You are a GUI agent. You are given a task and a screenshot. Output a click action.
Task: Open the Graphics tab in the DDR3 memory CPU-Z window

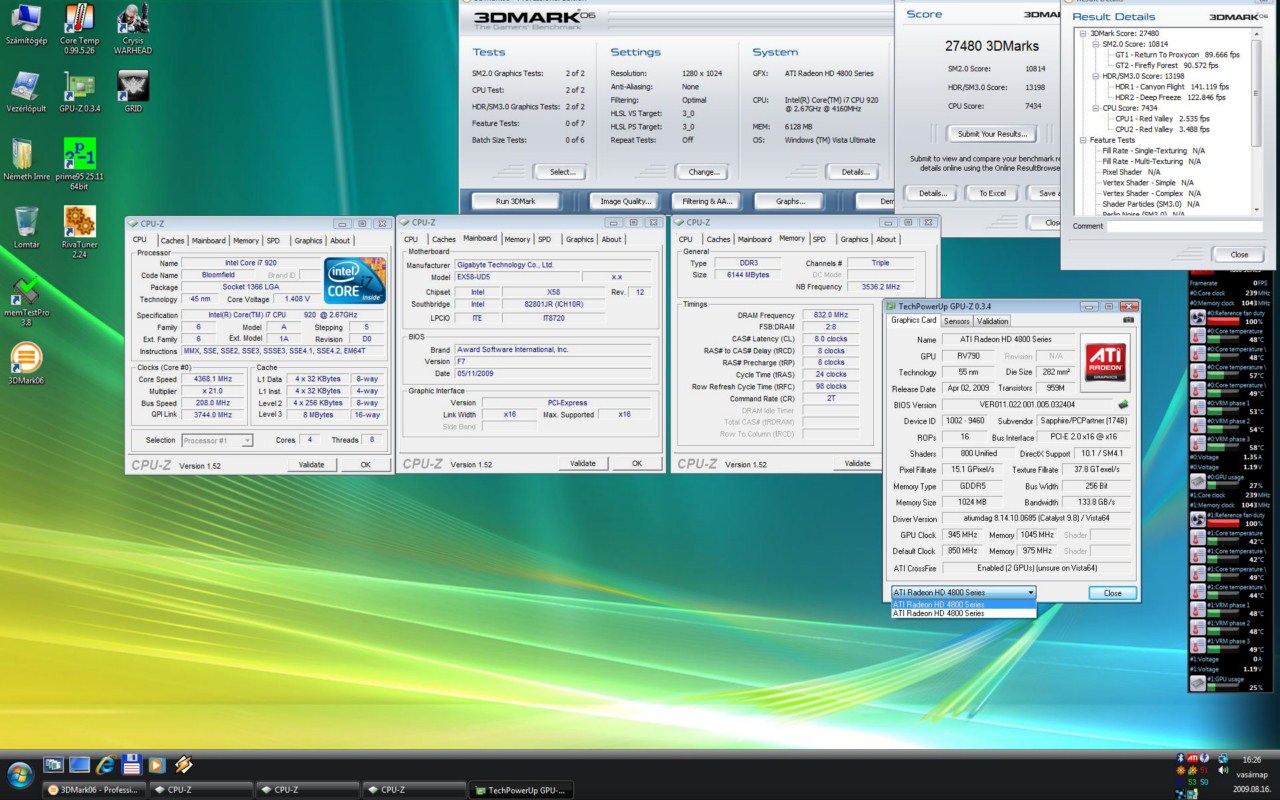[854, 239]
